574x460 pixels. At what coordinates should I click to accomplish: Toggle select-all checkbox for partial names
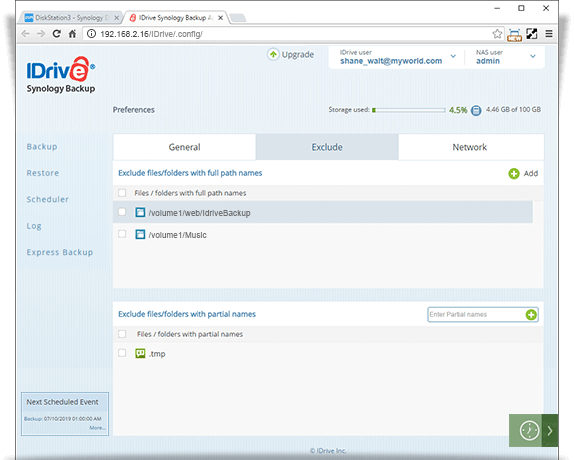point(122,334)
